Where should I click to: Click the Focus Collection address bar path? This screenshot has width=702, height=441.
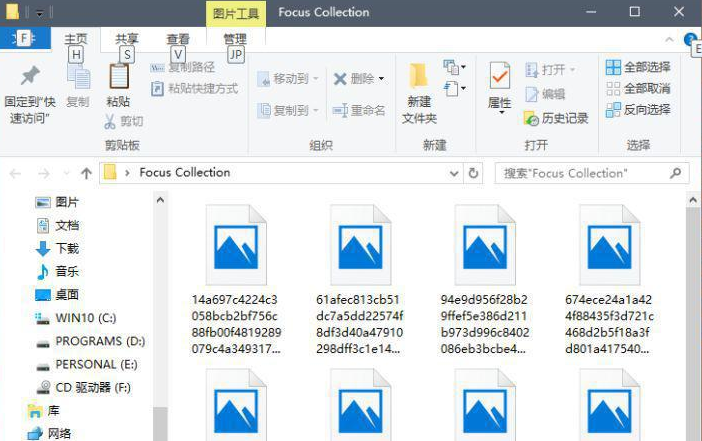pos(184,172)
